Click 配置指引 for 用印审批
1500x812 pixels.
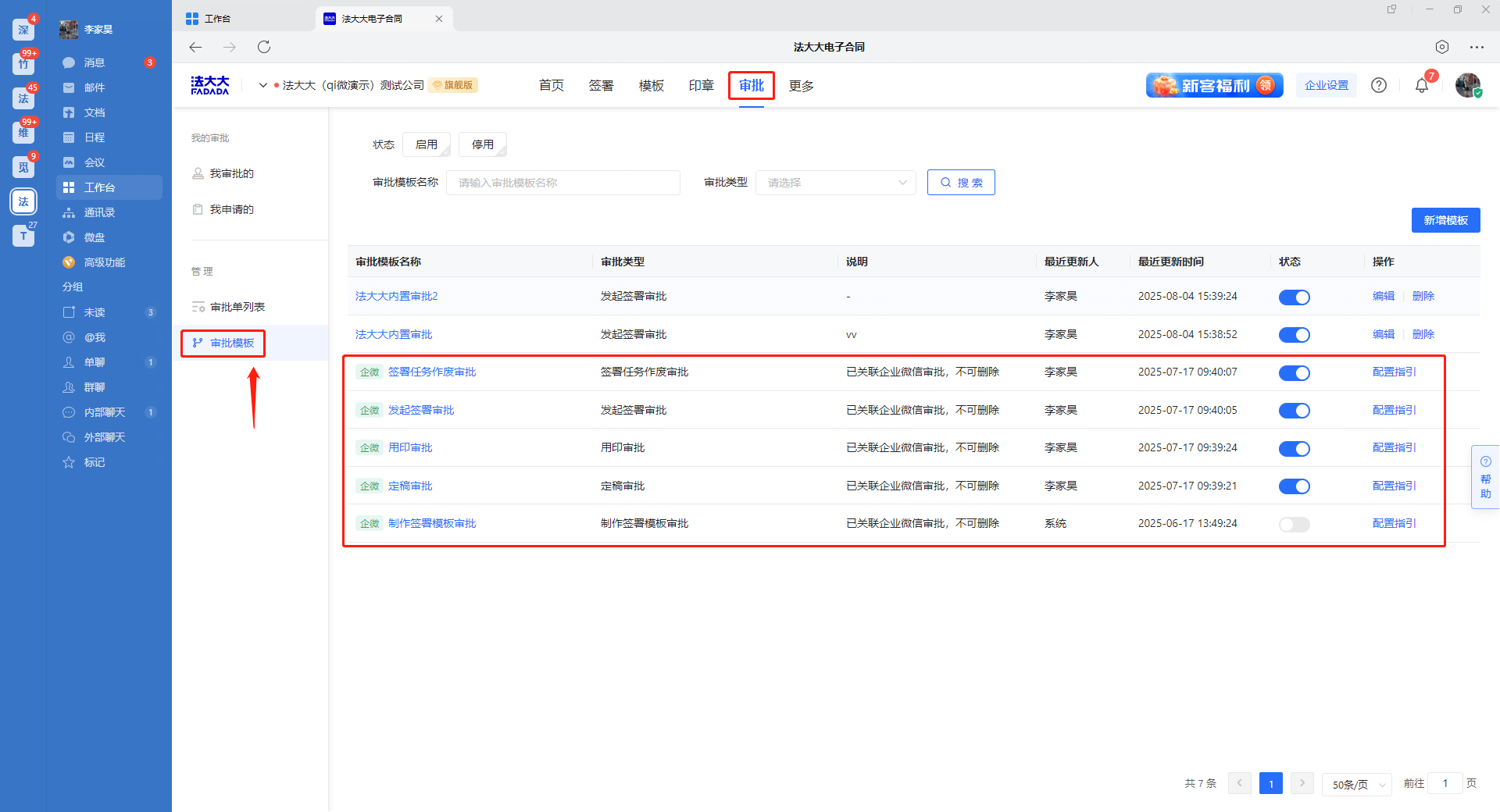(x=1395, y=447)
